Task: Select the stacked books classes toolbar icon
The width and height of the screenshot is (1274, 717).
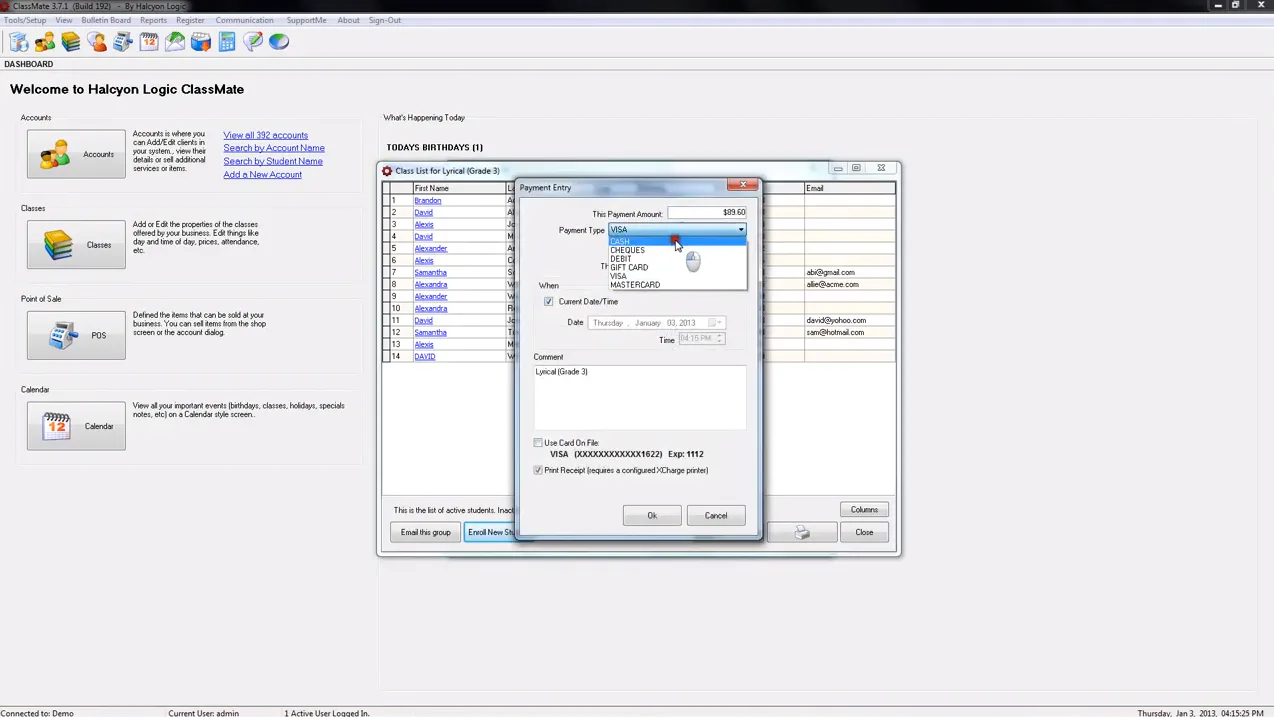Action: click(70, 41)
